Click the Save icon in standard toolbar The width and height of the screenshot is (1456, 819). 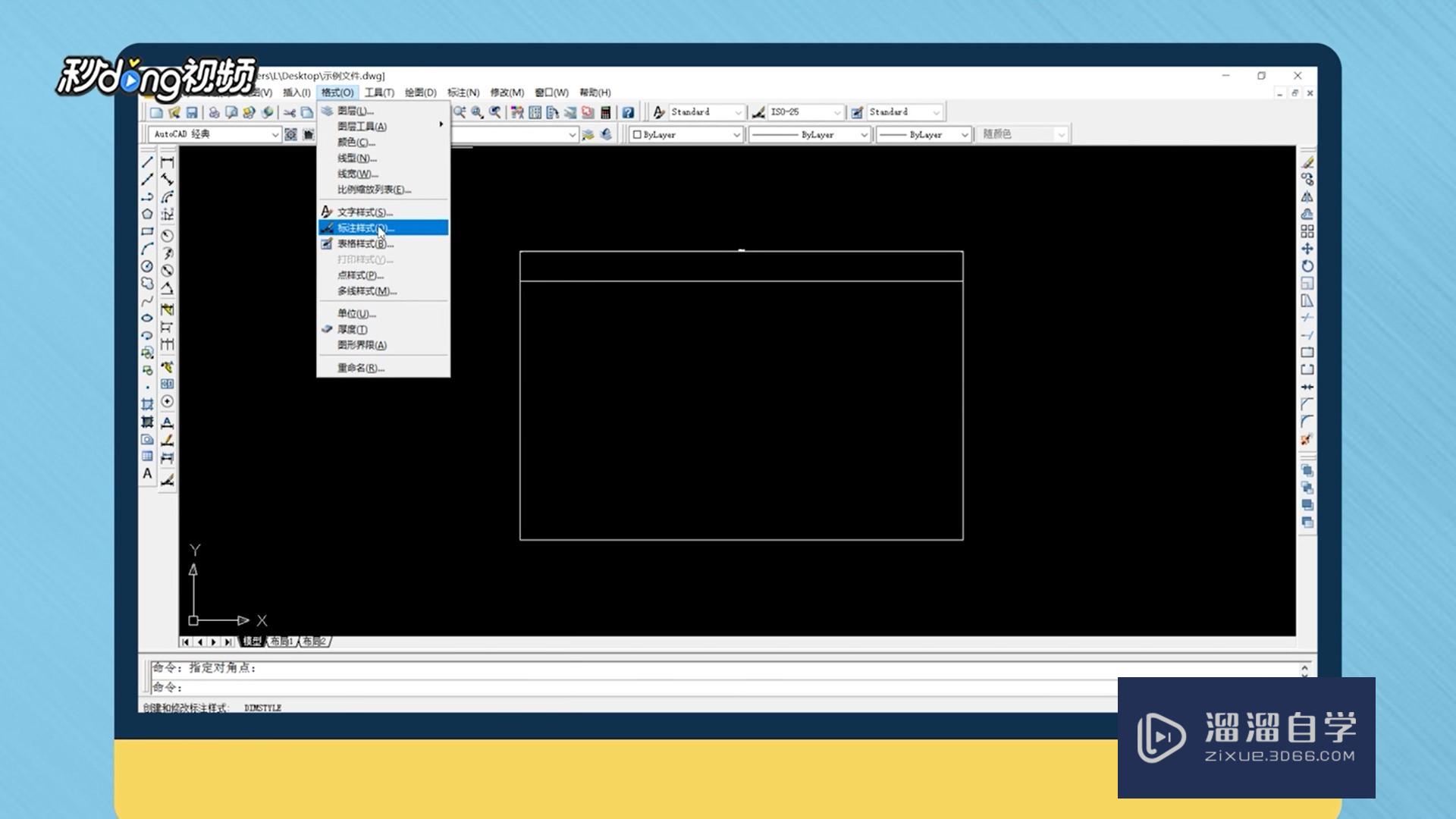192,112
